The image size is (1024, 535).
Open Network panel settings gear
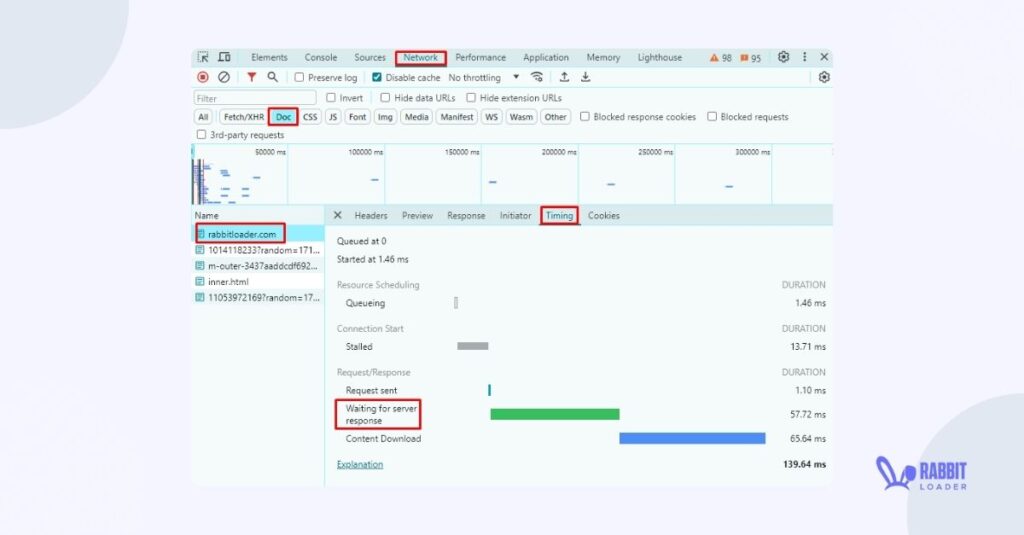click(x=824, y=77)
